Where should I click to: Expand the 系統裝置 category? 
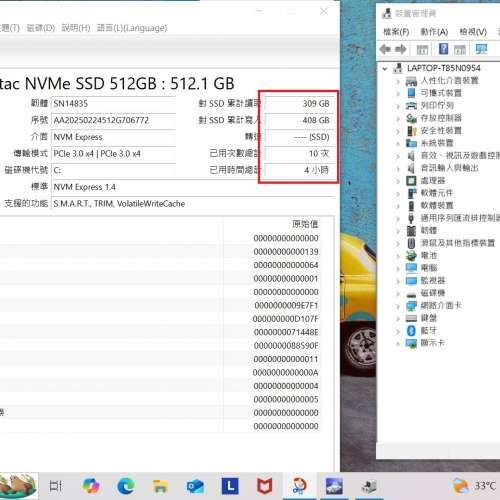coord(398,144)
